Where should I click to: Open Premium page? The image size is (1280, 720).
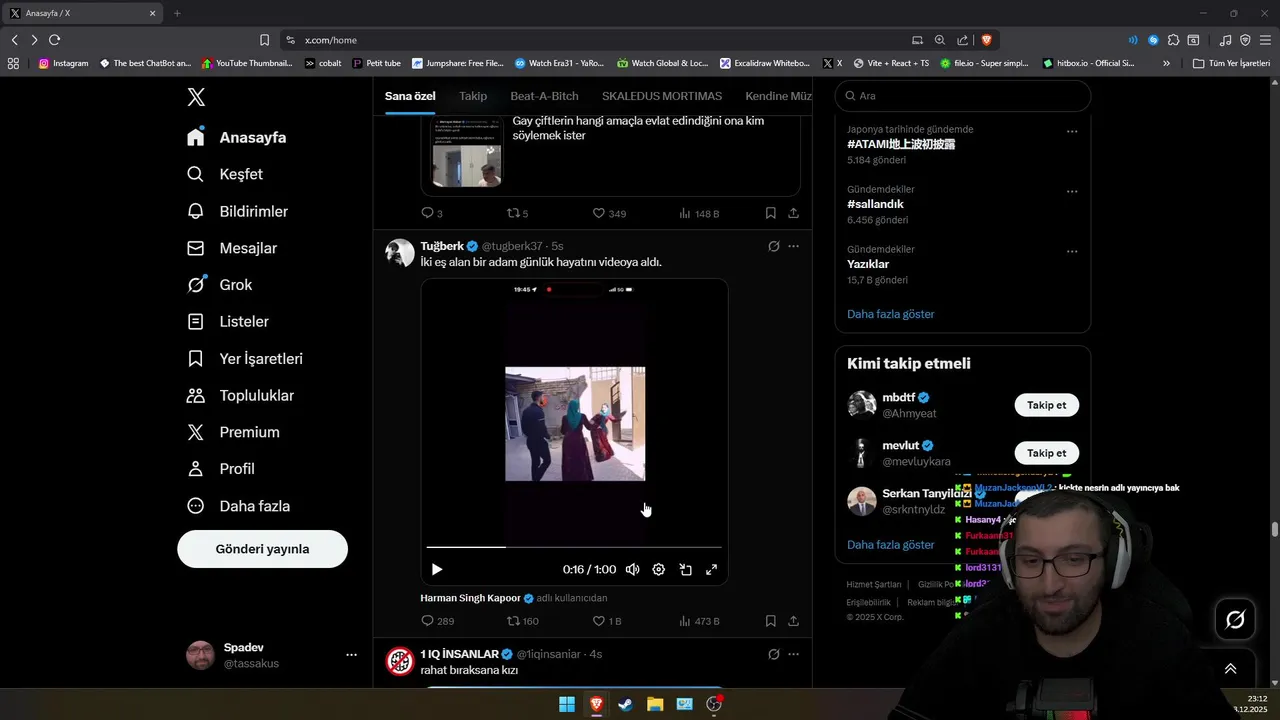(234, 432)
